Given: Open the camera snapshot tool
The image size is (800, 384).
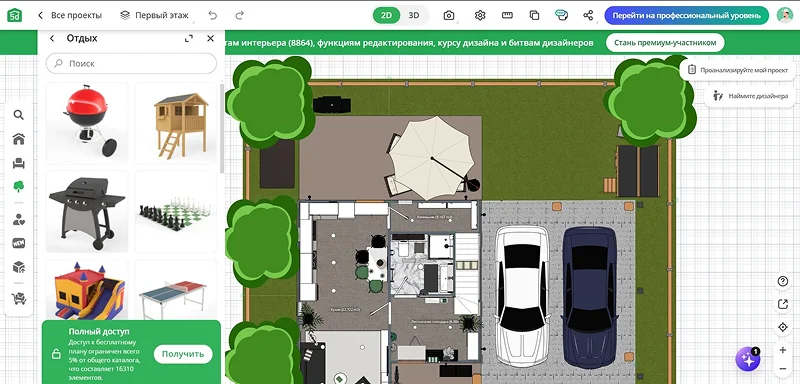Looking at the screenshot, I should pyautogui.click(x=448, y=15).
